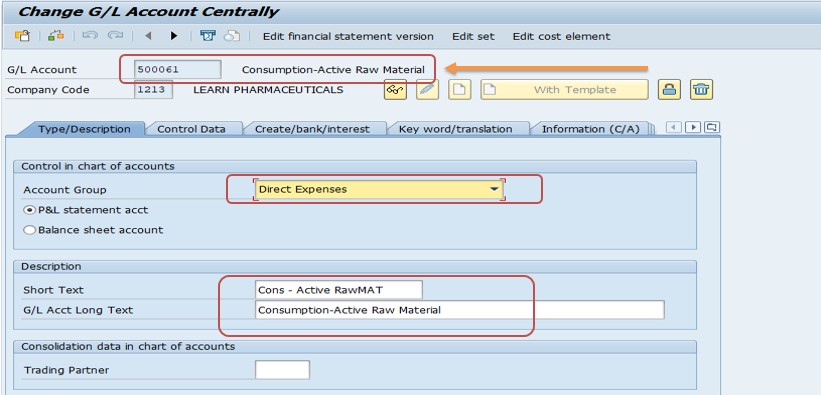821x395 pixels.
Task: Click the Description section heading
Action: (51, 266)
